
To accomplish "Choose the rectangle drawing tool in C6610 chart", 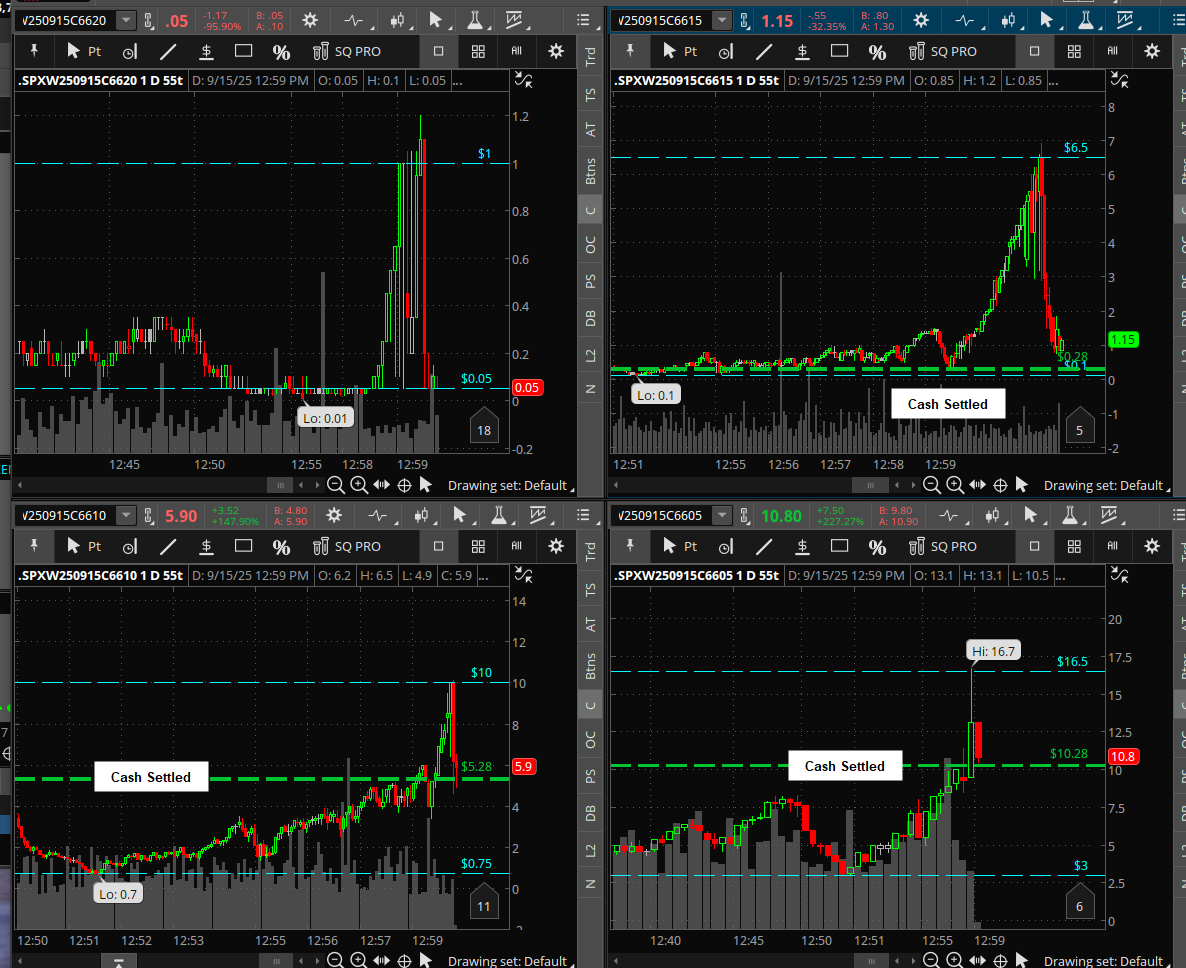I will pos(243,546).
